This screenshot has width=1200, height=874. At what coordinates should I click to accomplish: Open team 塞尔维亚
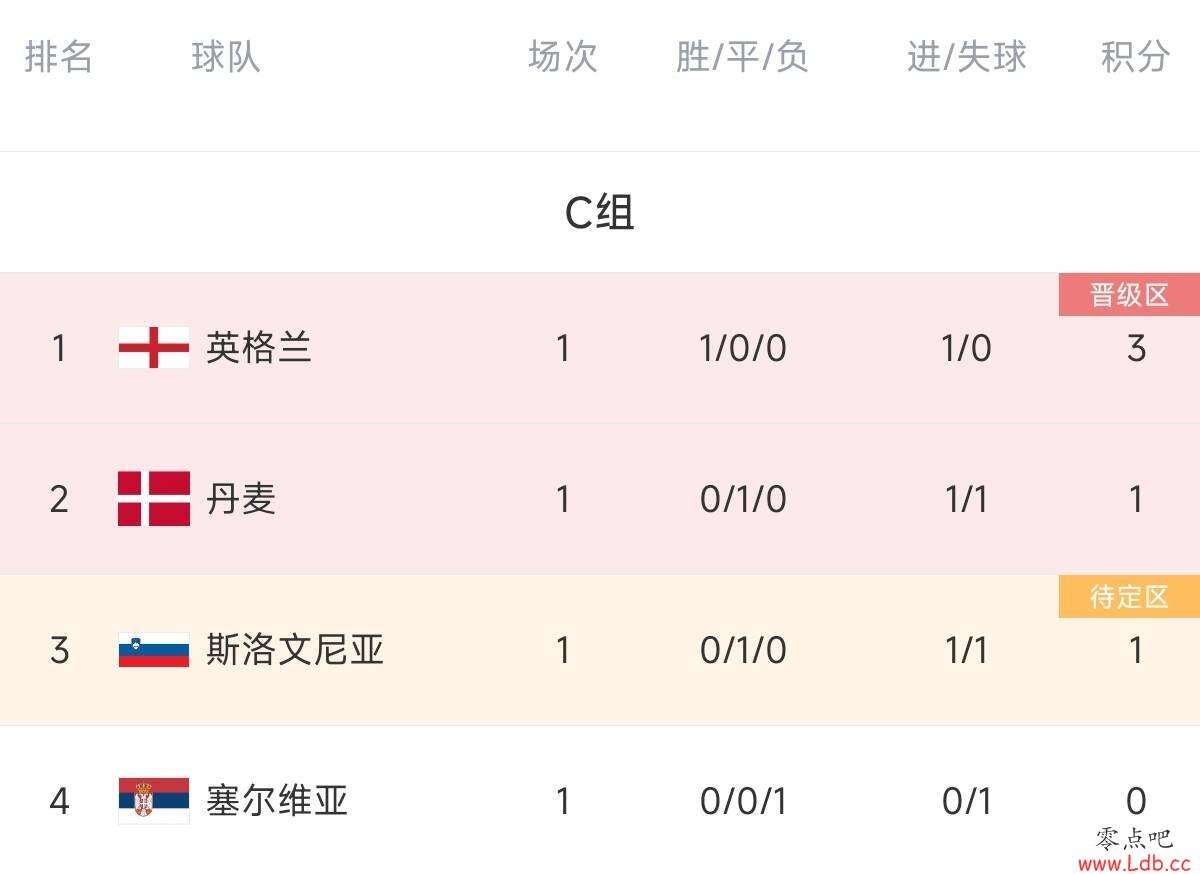(x=277, y=800)
